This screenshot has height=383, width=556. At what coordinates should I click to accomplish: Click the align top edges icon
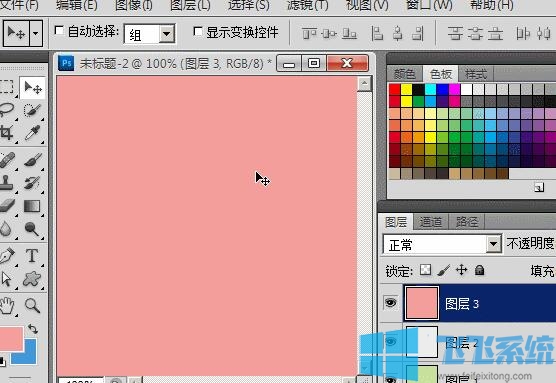(x=309, y=34)
